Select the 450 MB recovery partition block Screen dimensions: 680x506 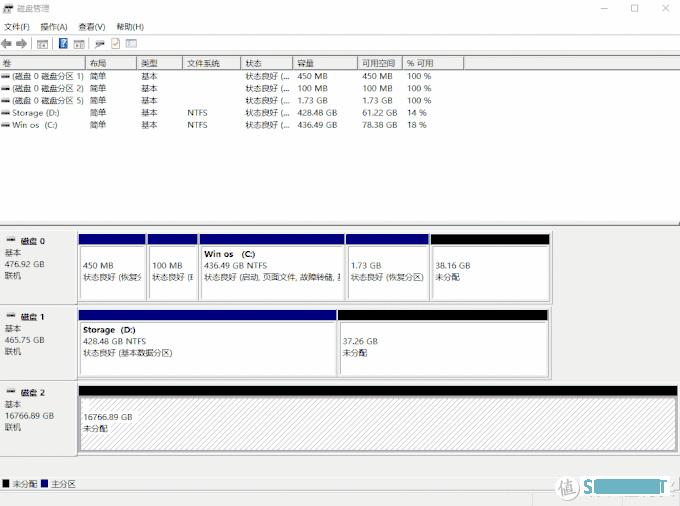click(112, 267)
